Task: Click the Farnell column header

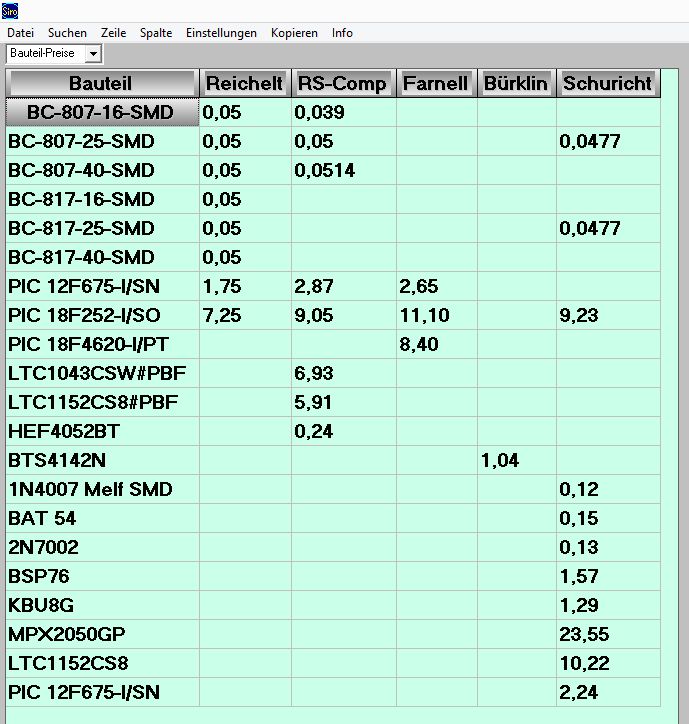Action: [x=435, y=83]
